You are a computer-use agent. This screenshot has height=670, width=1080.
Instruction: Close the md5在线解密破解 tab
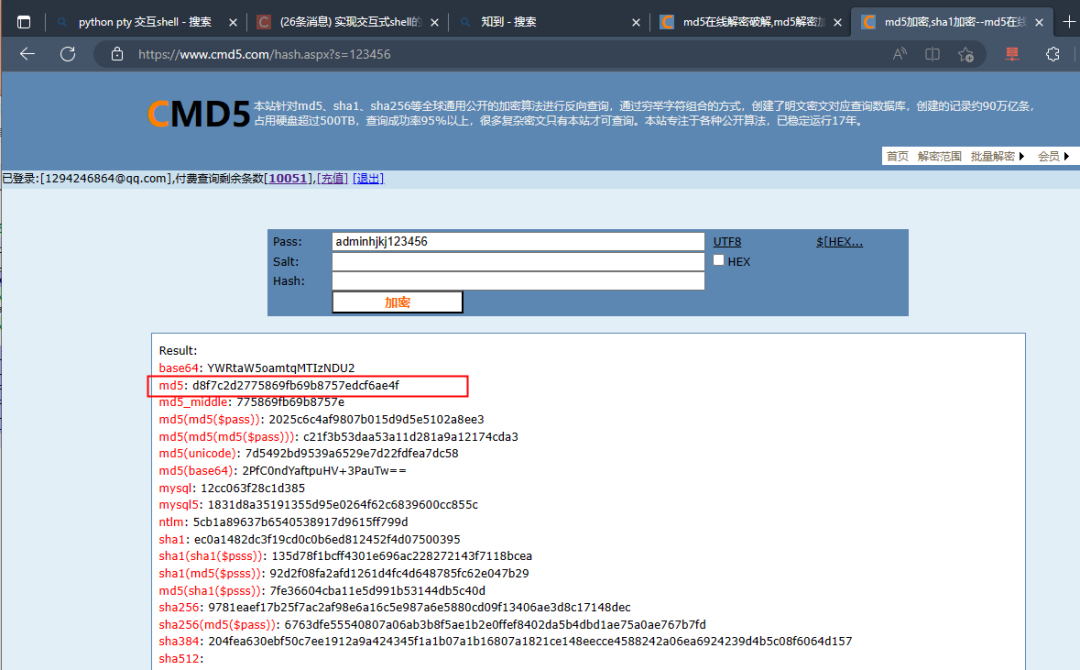tap(838, 23)
